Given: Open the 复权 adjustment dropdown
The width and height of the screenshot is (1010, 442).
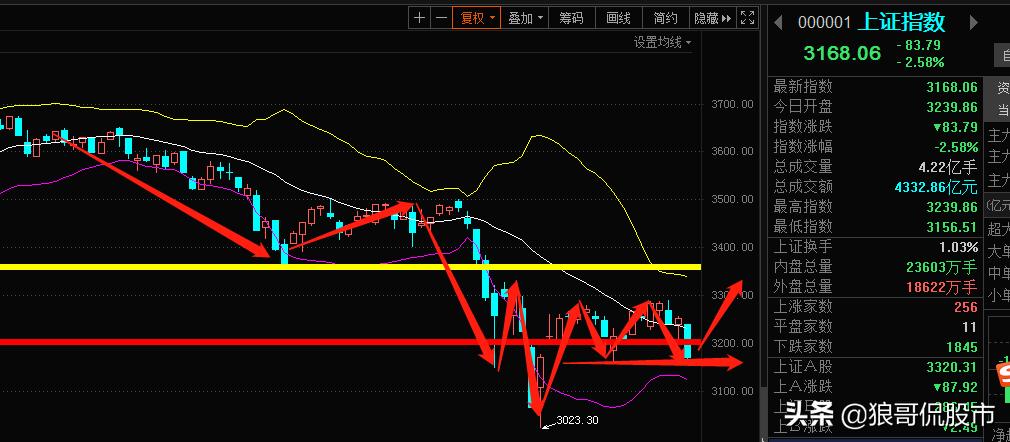Looking at the screenshot, I should pyautogui.click(x=476, y=18).
